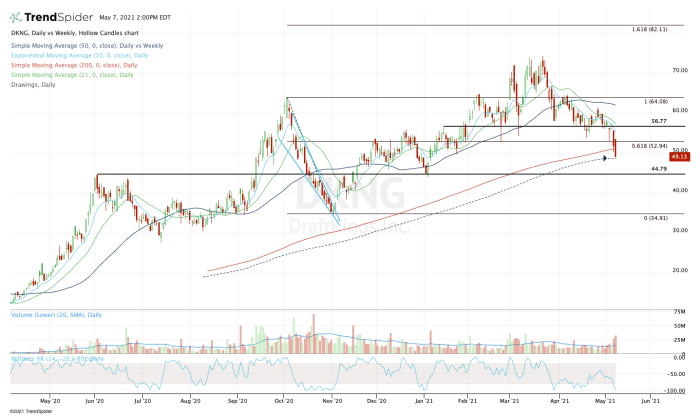Select the Simple Moving Average (50) legend entry
This screenshot has height=416, width=700.
pos(87,46)
